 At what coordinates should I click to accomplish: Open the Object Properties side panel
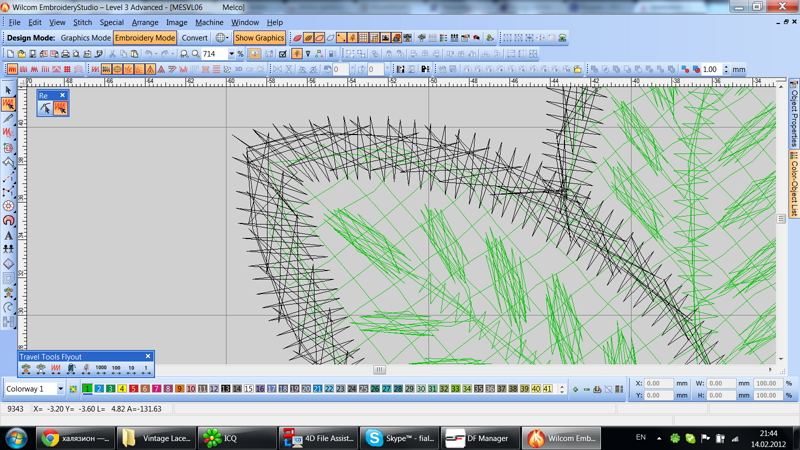(x=794, y=113)
